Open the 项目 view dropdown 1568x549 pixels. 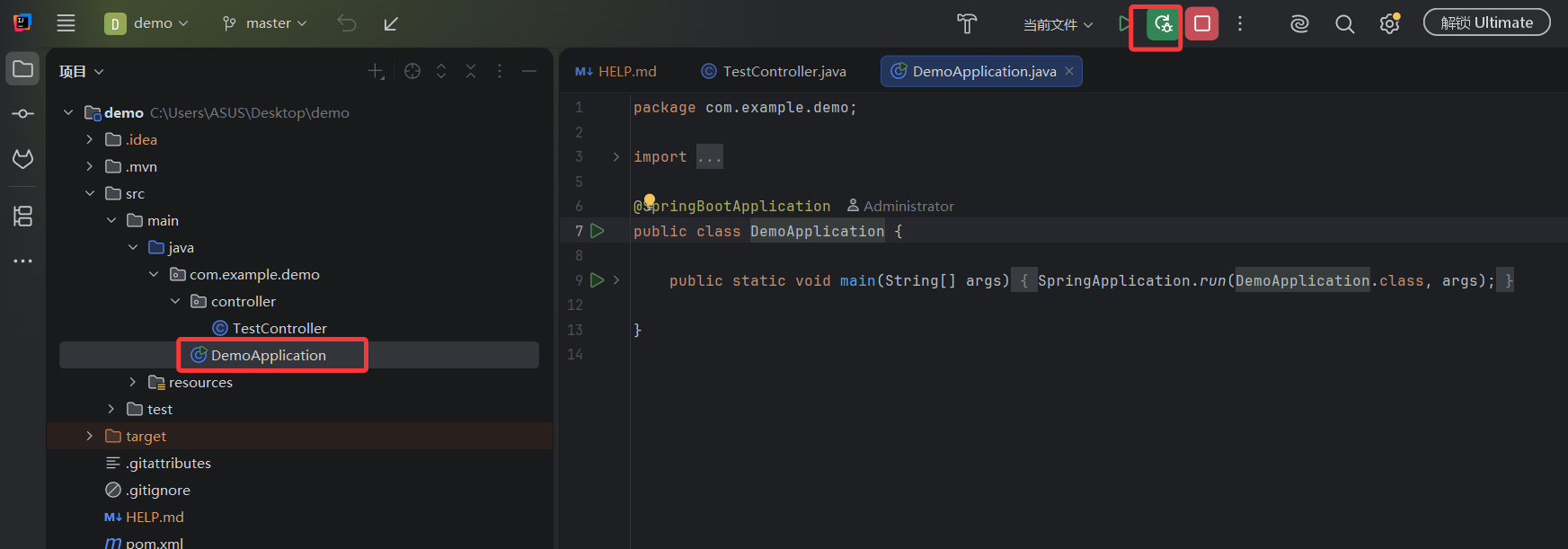point(82,71)
